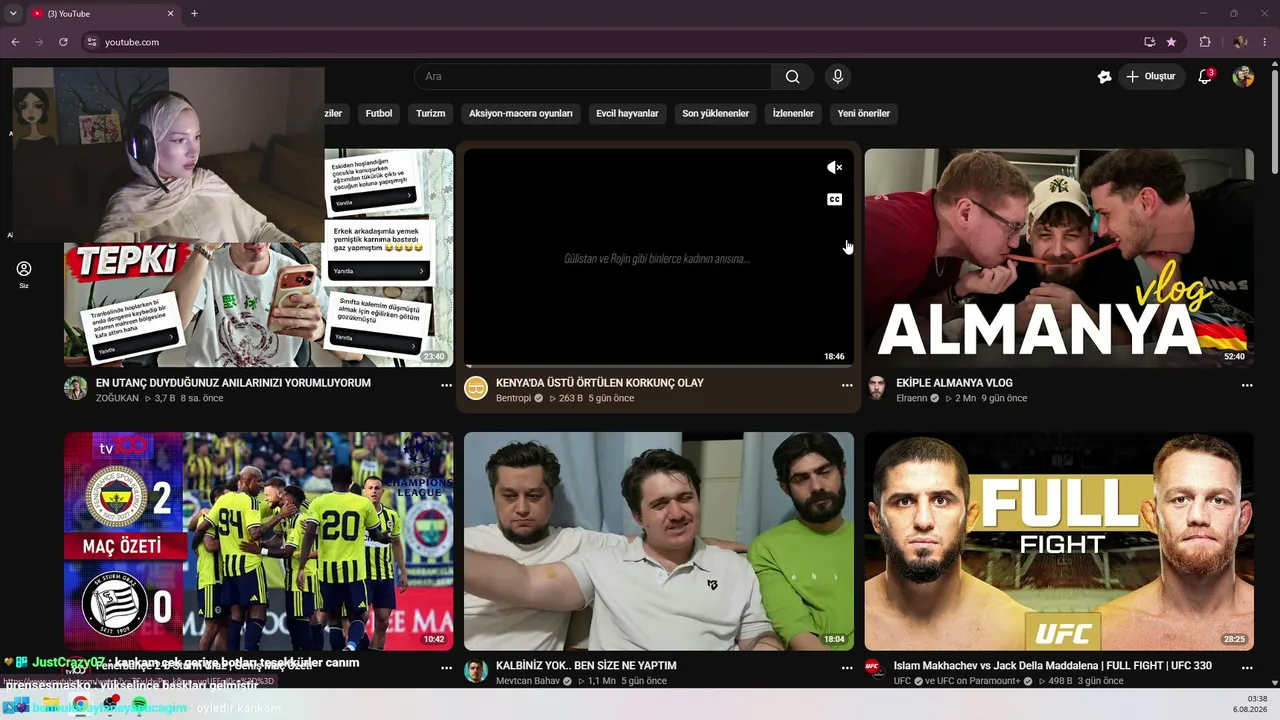Open 'EN UTANÇ DUYDUĞUNUZ ANILARINIZI YORUMLUYORUM' title

coord(233,383)
